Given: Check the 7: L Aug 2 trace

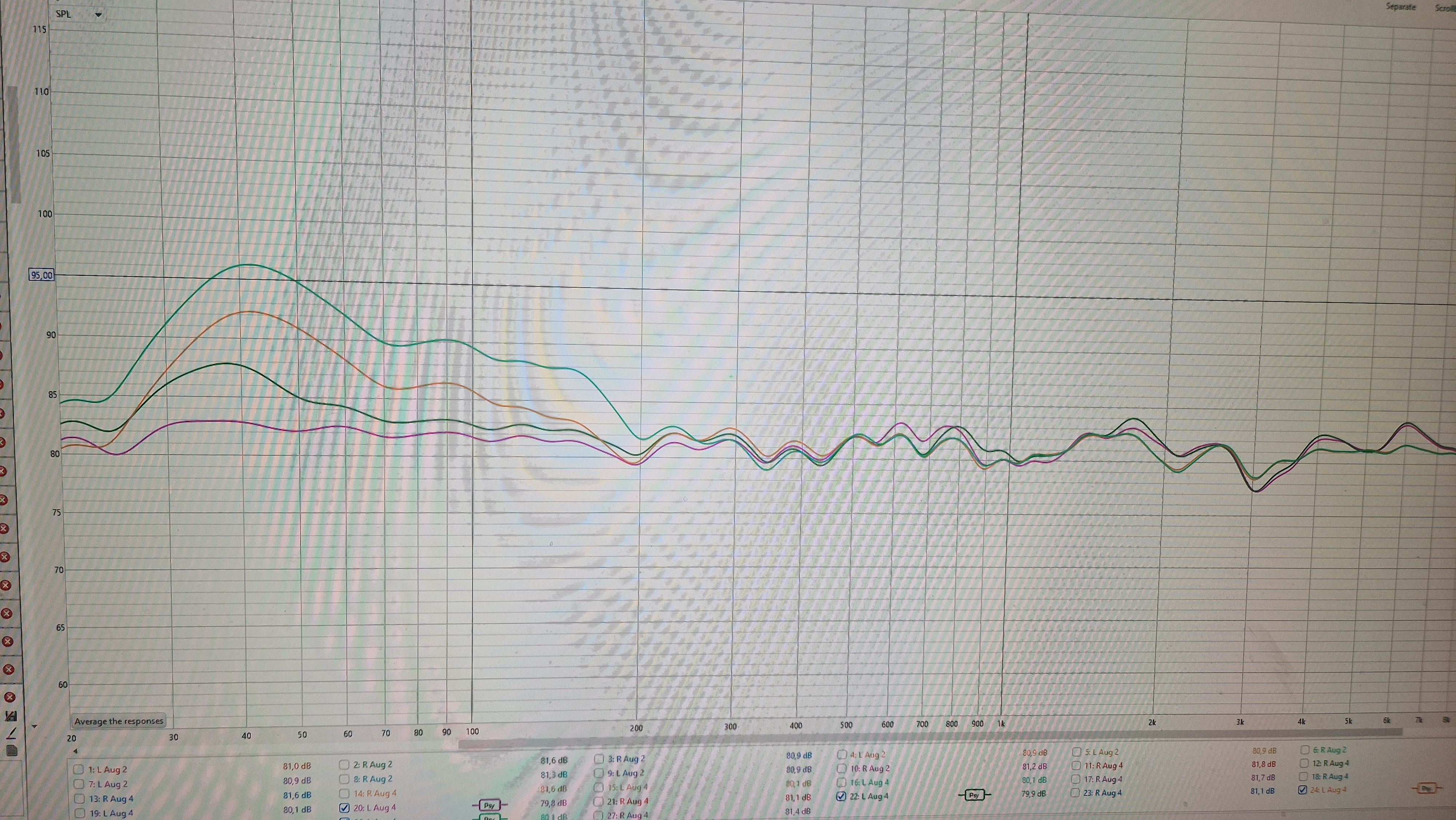Looking at the screenshot, I should (79, 784).
